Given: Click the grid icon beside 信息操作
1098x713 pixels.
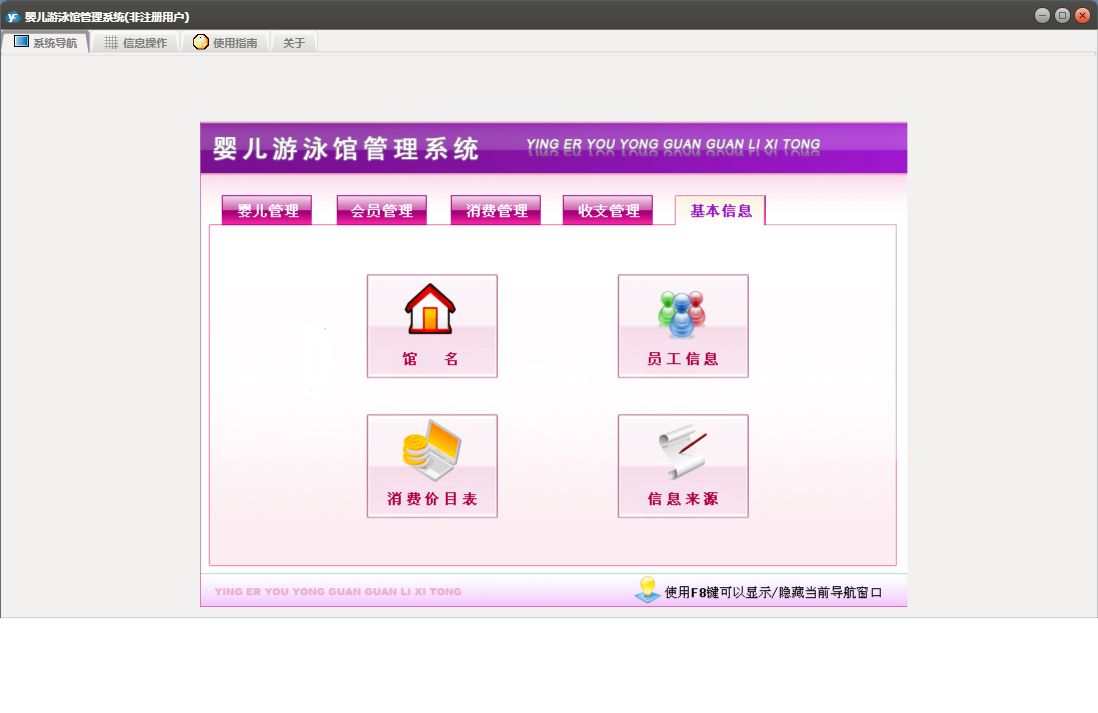Looking at the screenshot, I should 111,43.
